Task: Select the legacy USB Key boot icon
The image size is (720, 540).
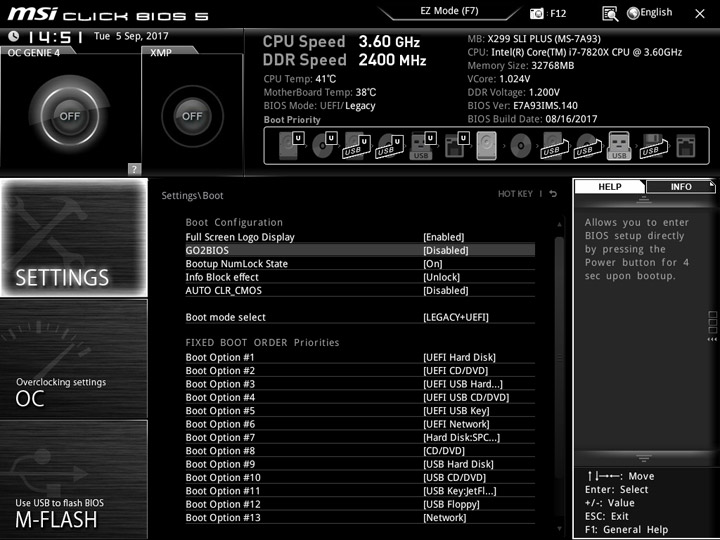Action: point(619,146)
